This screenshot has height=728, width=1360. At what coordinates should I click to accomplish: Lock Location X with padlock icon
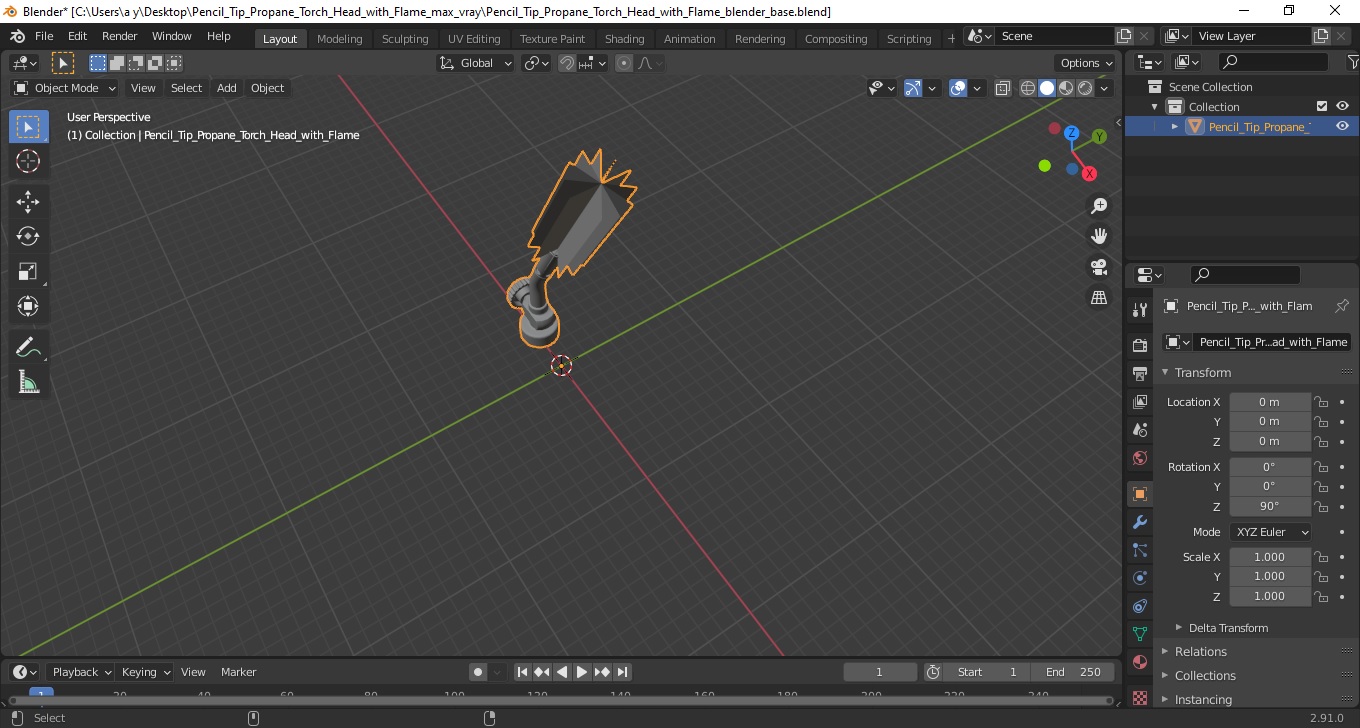(1321, 402)
